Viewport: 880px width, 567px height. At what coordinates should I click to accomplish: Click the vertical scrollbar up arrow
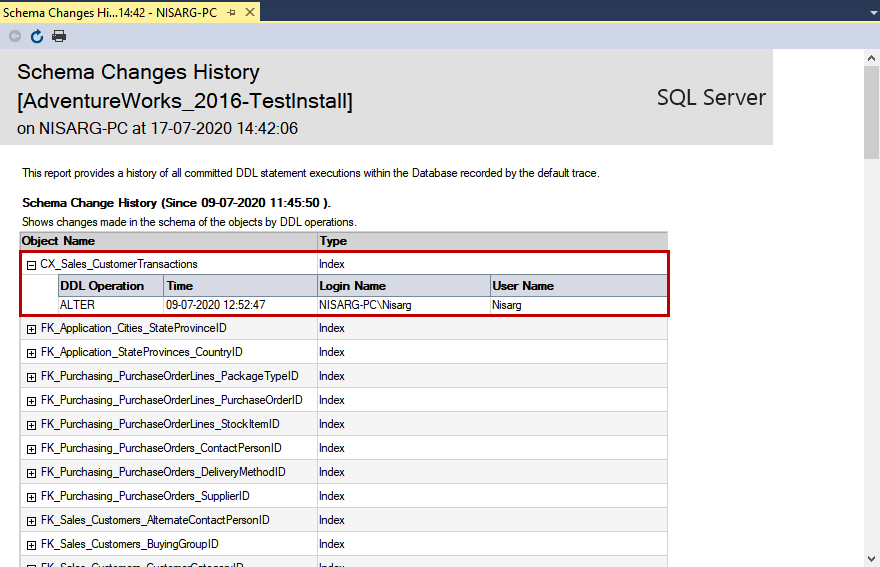click(871, 58)
